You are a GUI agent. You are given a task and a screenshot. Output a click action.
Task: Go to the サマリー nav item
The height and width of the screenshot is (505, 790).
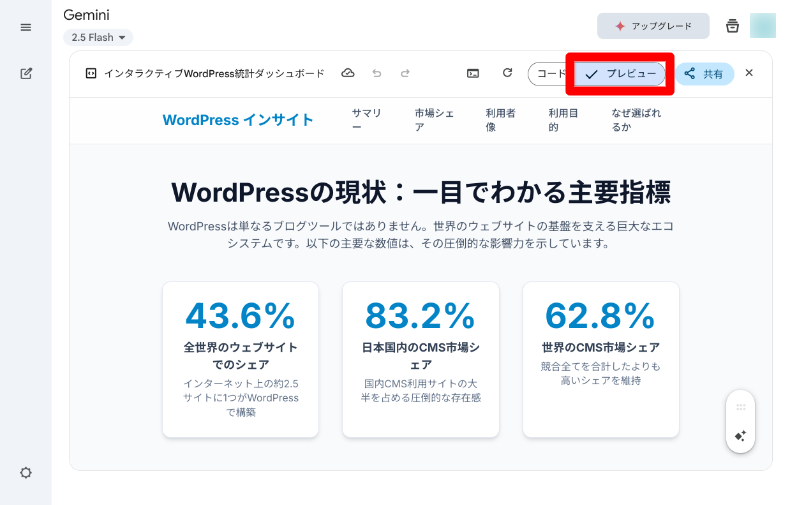pyautogui.click(x=366, y=120)
